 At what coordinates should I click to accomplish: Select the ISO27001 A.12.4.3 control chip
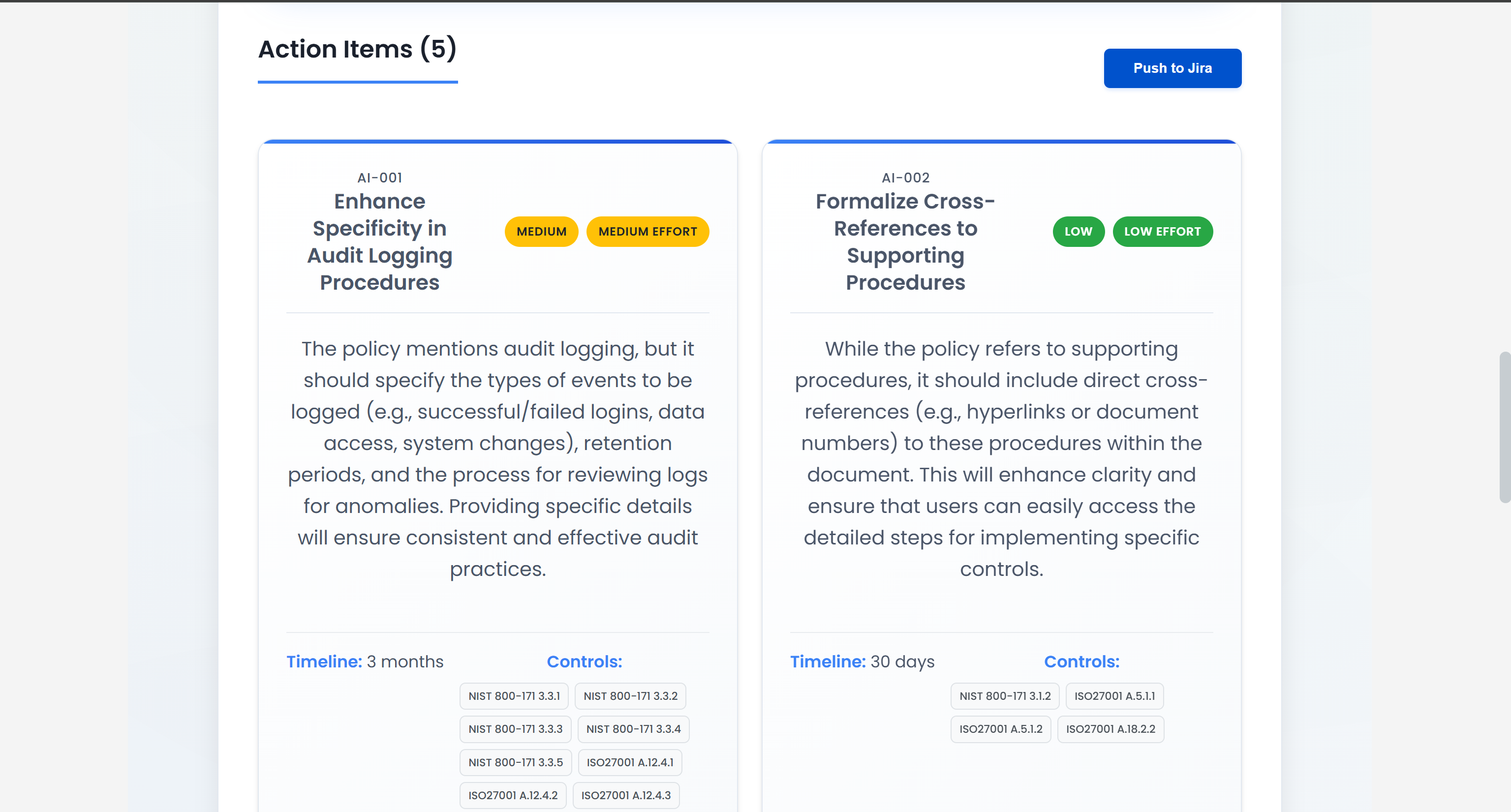(x=625, y=795)
